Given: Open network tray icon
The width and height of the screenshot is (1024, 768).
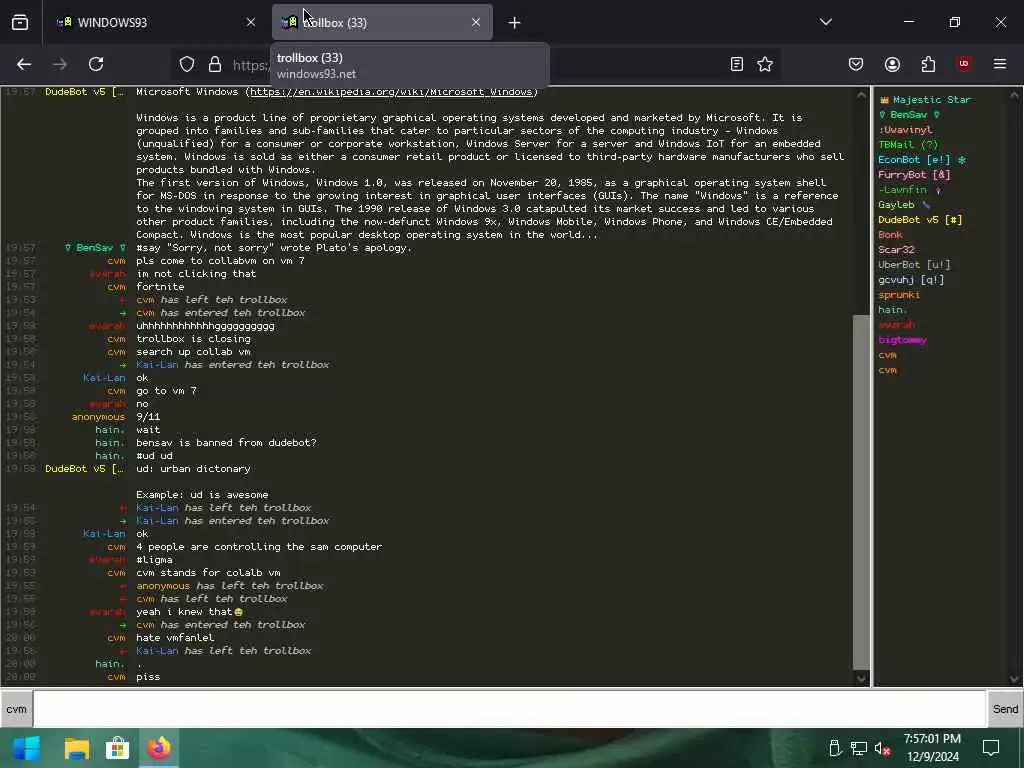Looking at the screenshot, I should tap(859, 748).
